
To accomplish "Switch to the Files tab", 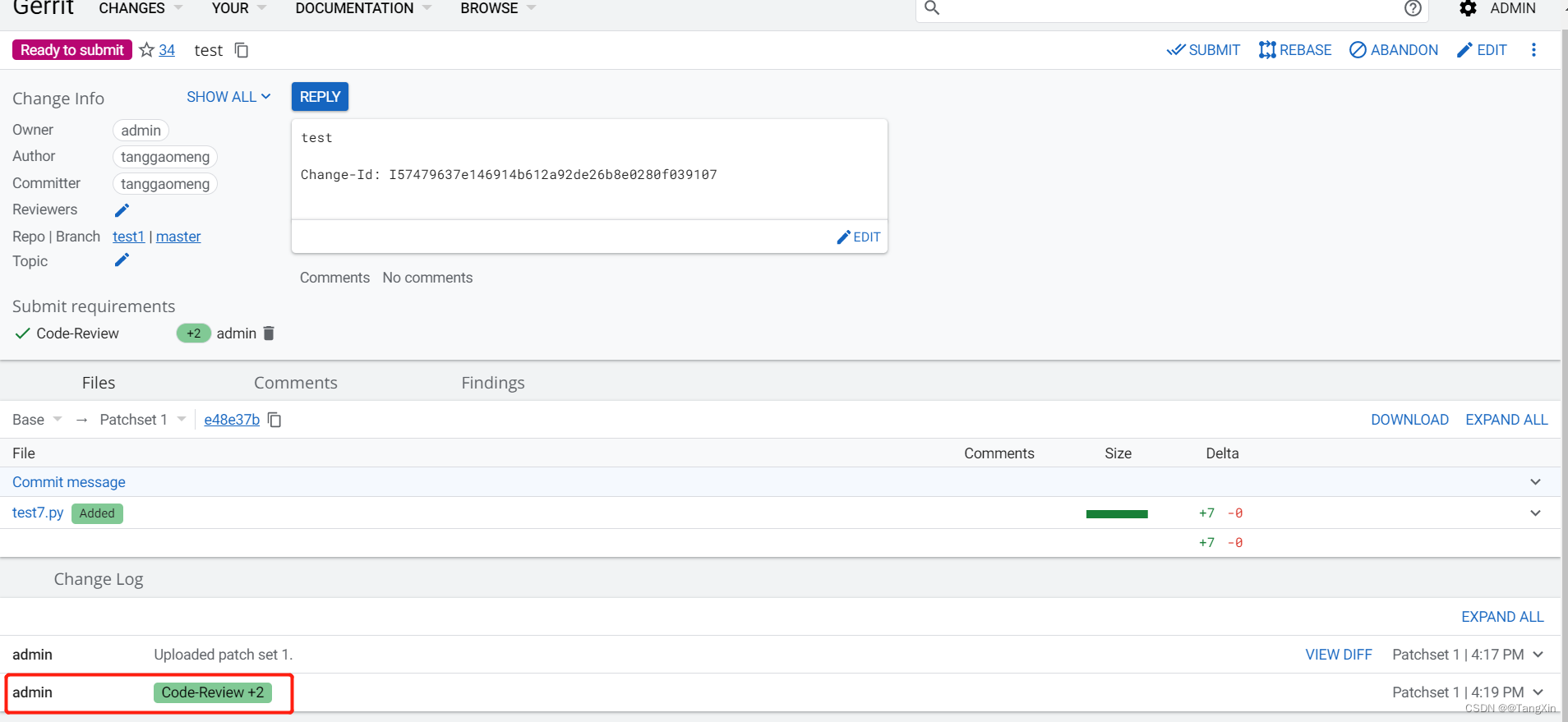I will click(99, 383).
